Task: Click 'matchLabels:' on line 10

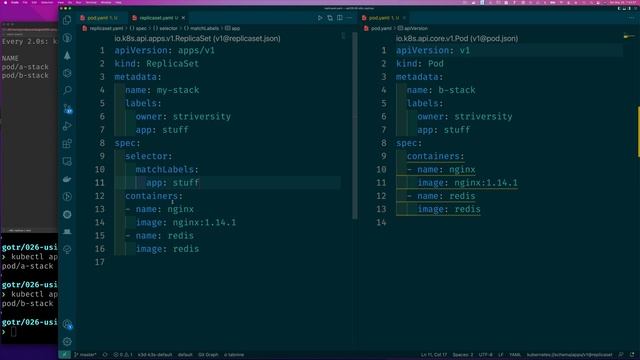Action: tap(167, 169)
